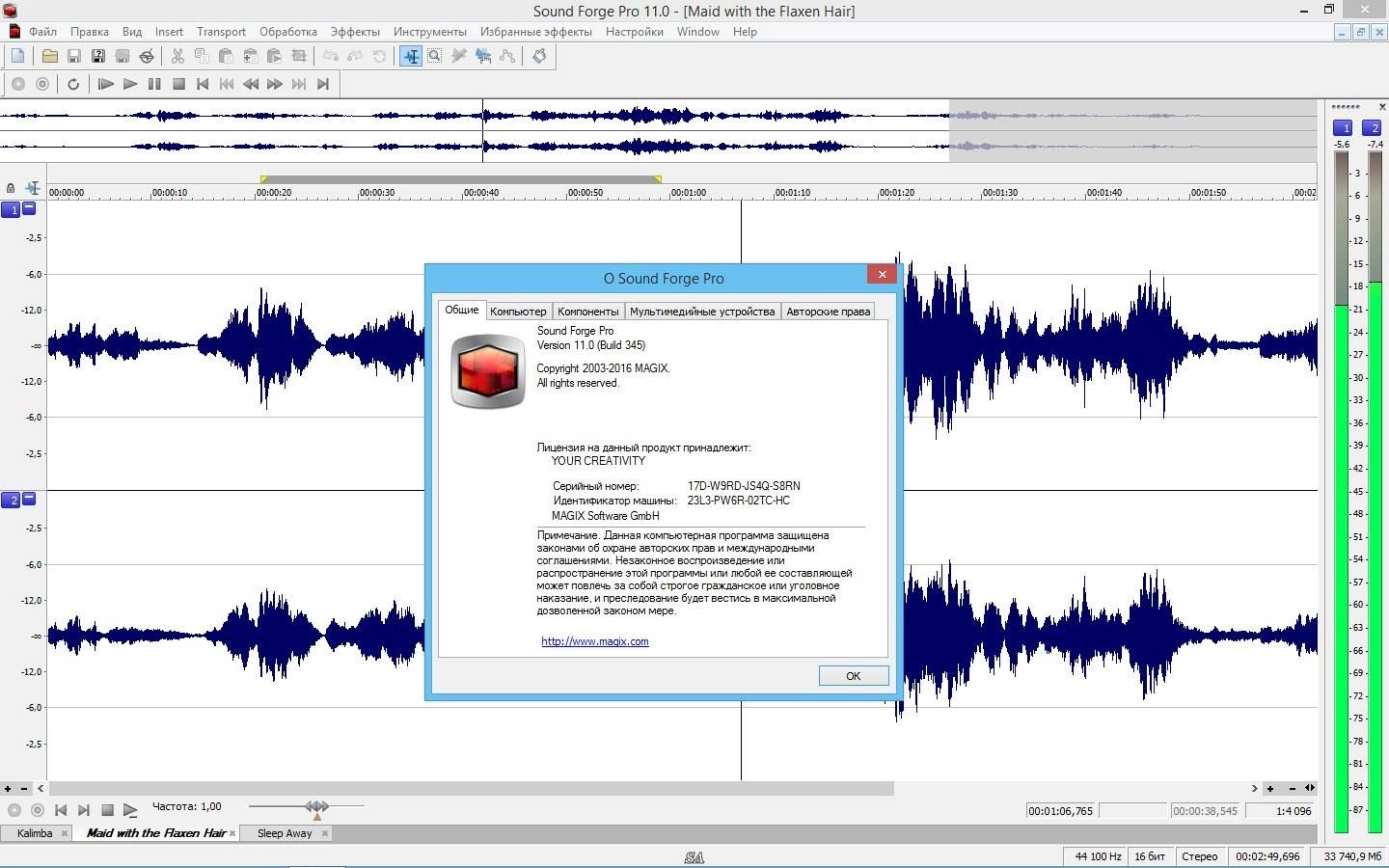The height and width of the screenshot is (868, 1389).
Task: Open the Мультимедийные устройства tab
Action: (702, 312)
